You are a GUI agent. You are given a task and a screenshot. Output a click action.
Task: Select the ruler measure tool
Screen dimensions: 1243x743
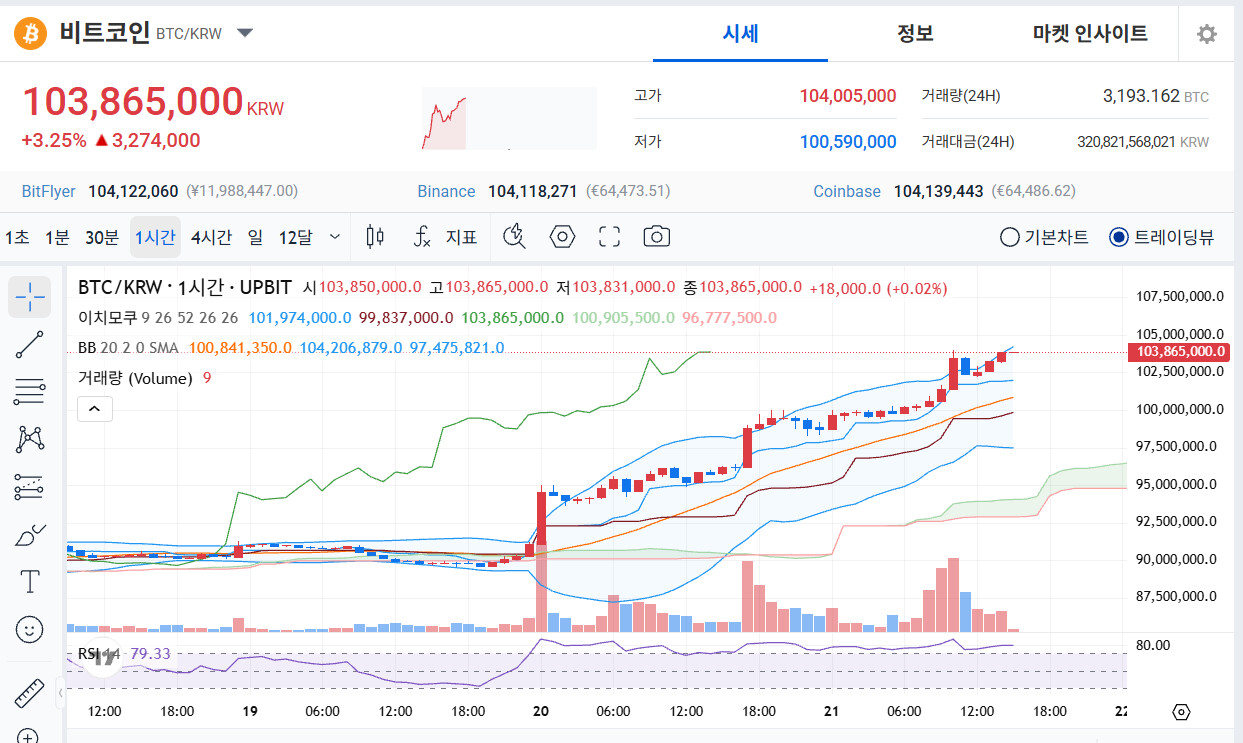coord(30,693)
